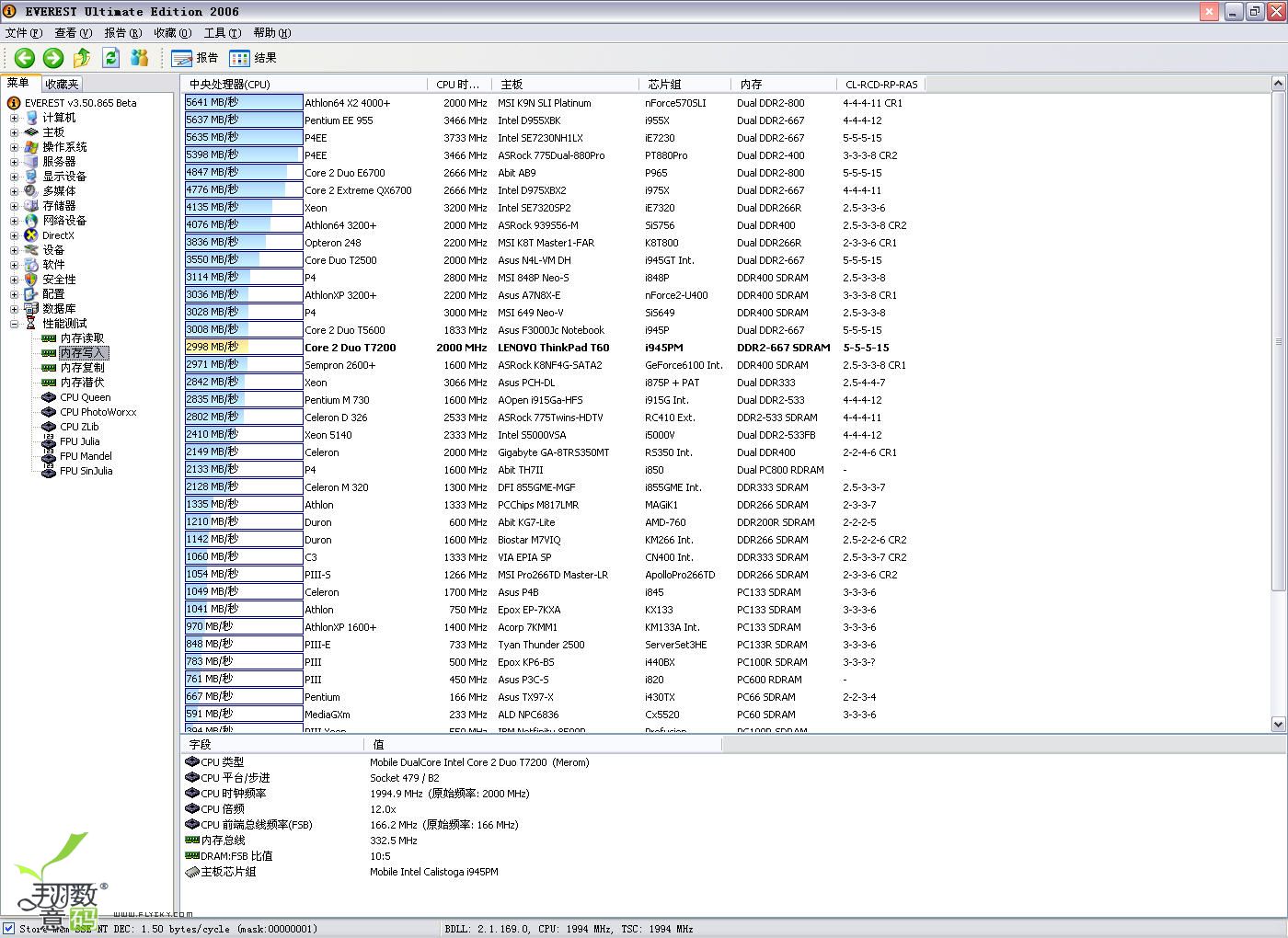Switch to the 菜单 tab
Viewport: 1288px width, 938px height.
18,83
